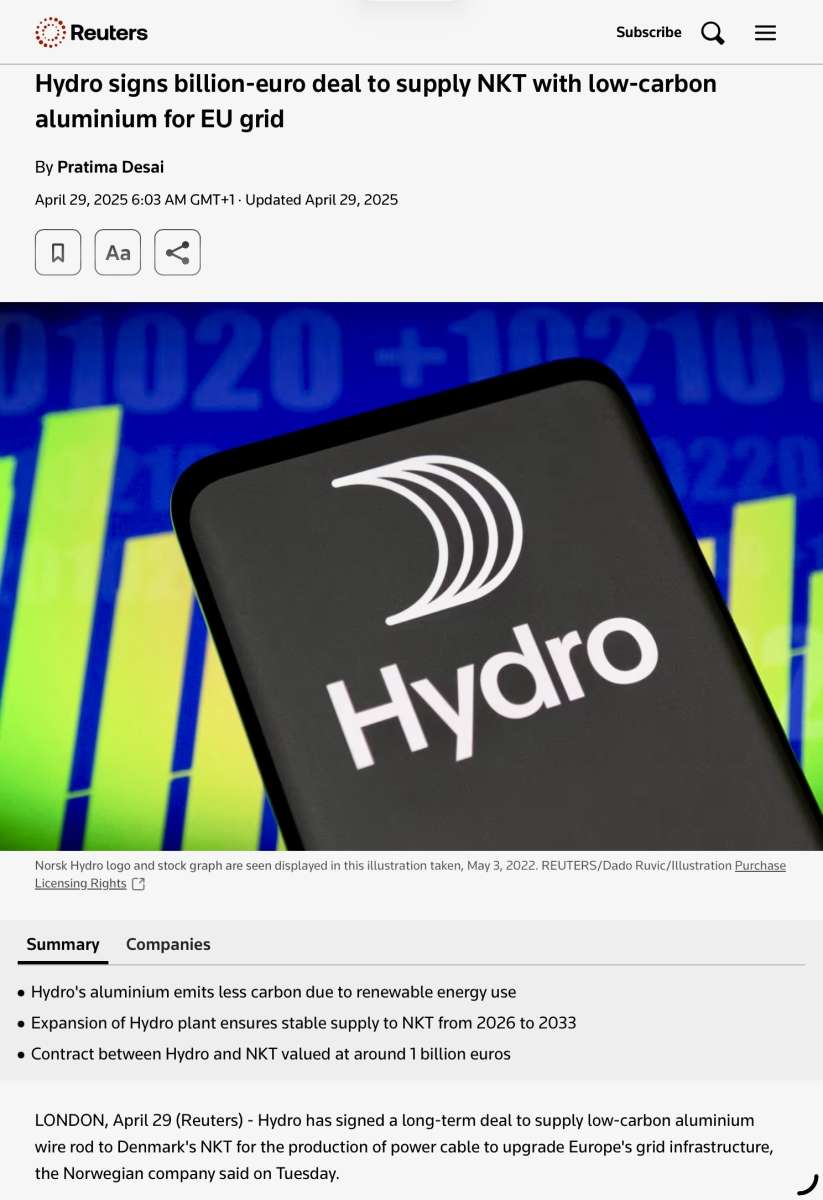This screenshot has height=1200, width=823.
Task: Open the Aa text size button
Action: point(118,252)
